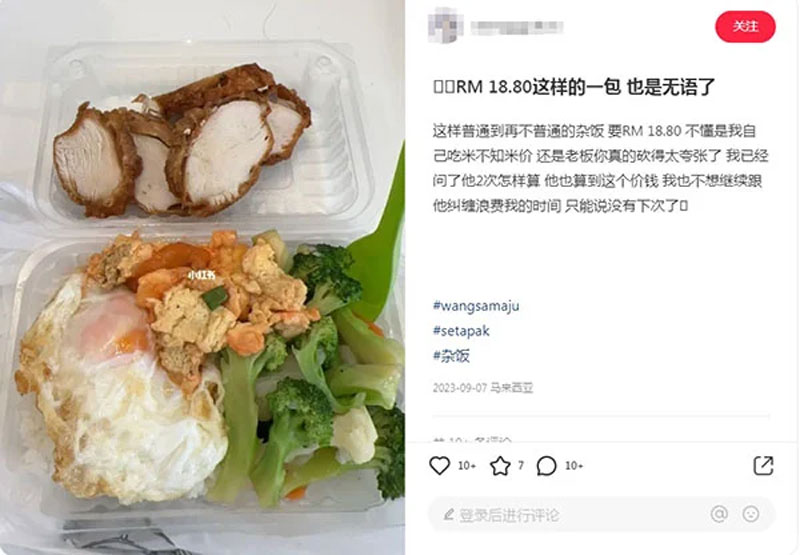Share the post using the external arrow icon

pyautogui.click(x=763, y=465)
